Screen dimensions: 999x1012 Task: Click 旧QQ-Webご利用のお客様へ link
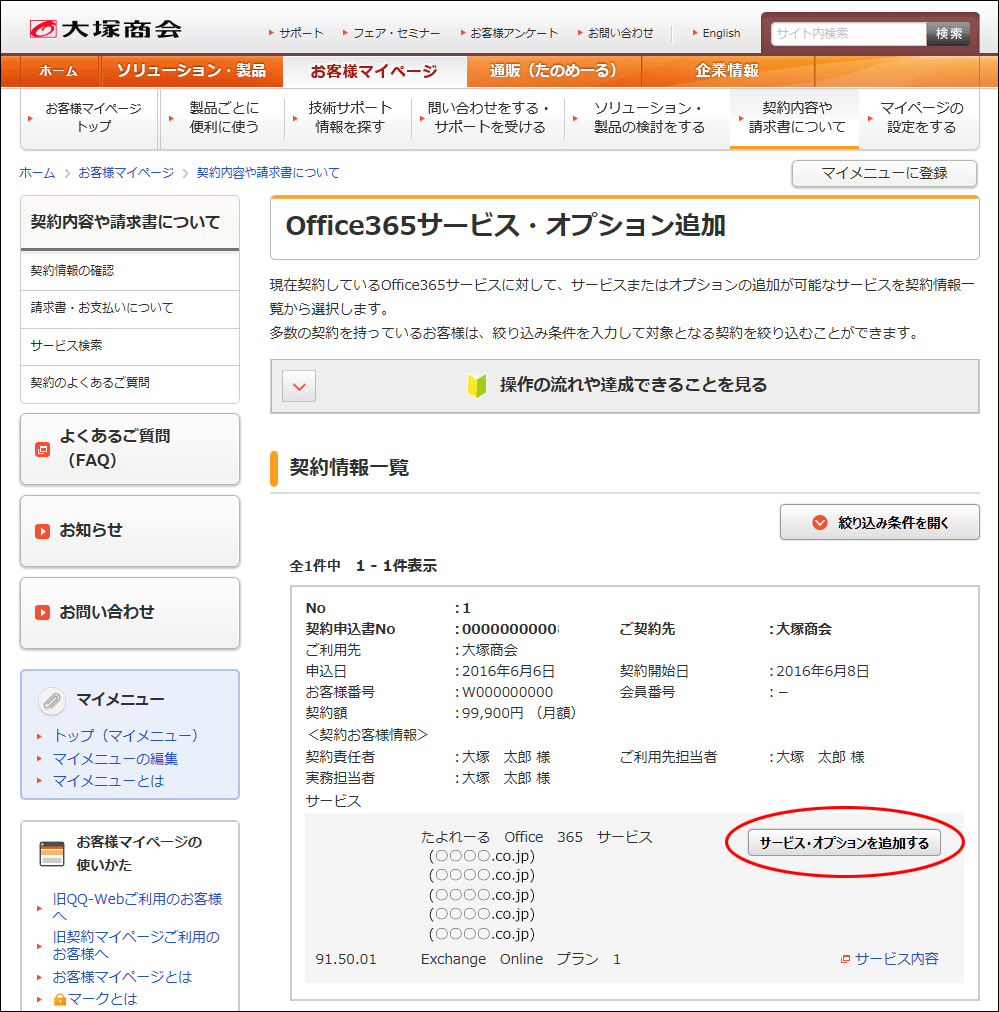click(x=137, y=907)
